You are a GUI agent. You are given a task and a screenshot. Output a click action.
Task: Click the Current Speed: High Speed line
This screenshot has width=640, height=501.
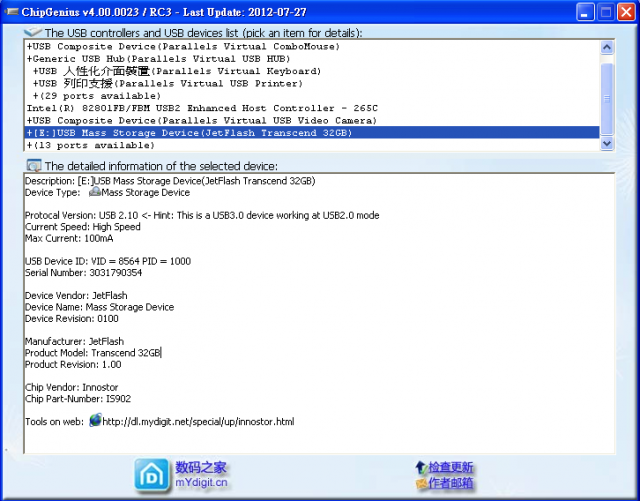click(x=83, y=227)
